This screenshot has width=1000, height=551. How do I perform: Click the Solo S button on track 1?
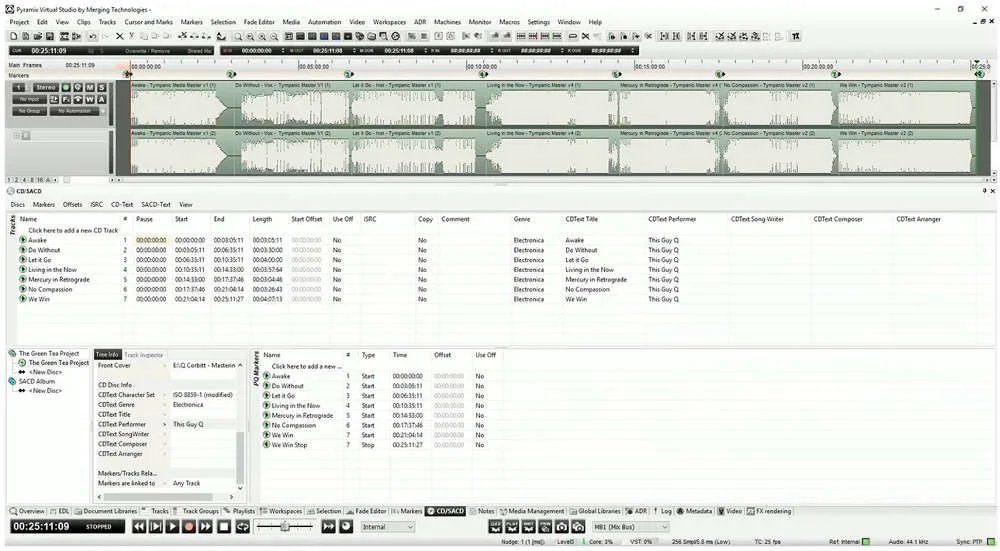pos(101,87)
